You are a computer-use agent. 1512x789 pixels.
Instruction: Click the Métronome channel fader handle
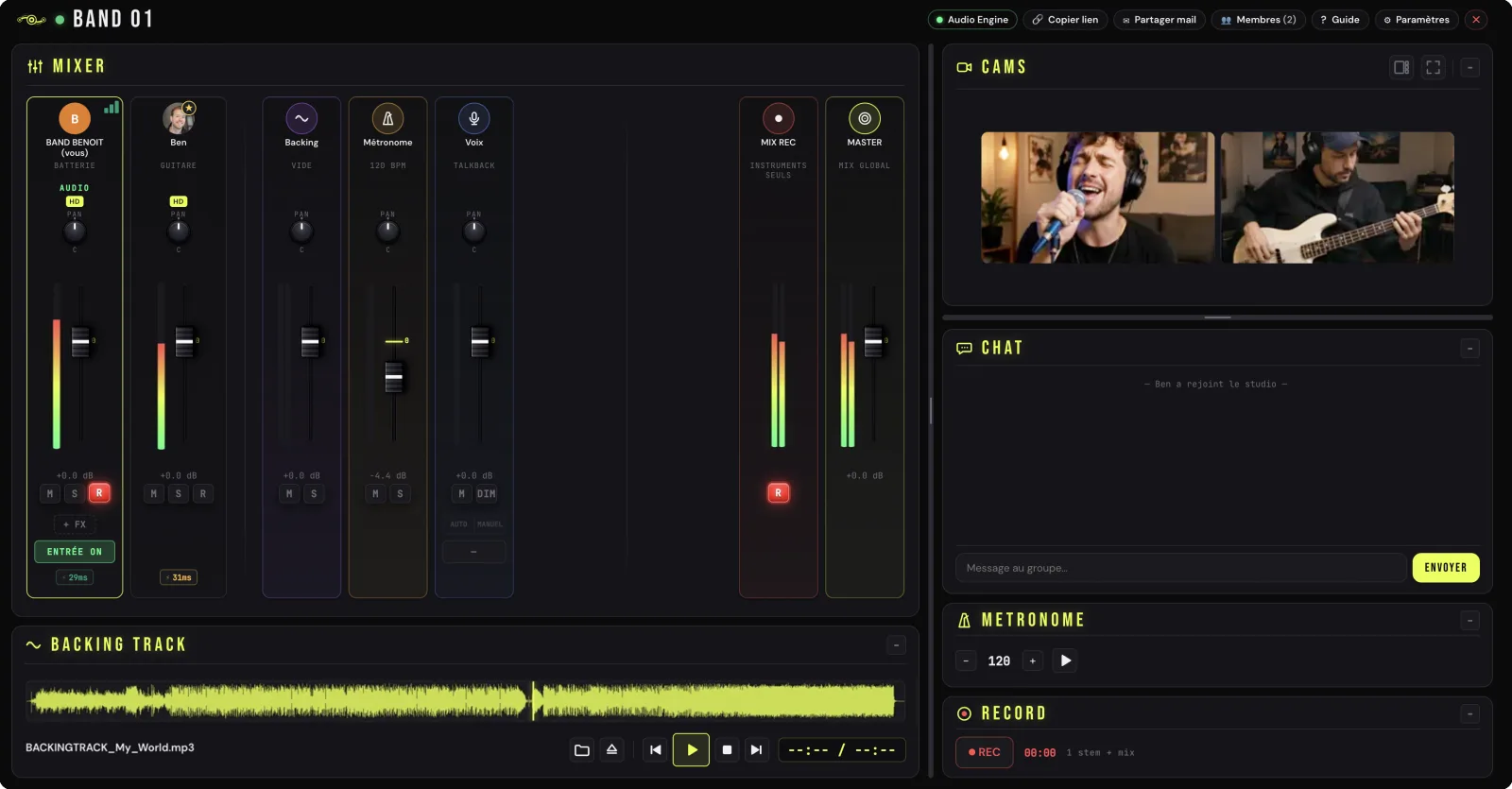click(394, 377)
